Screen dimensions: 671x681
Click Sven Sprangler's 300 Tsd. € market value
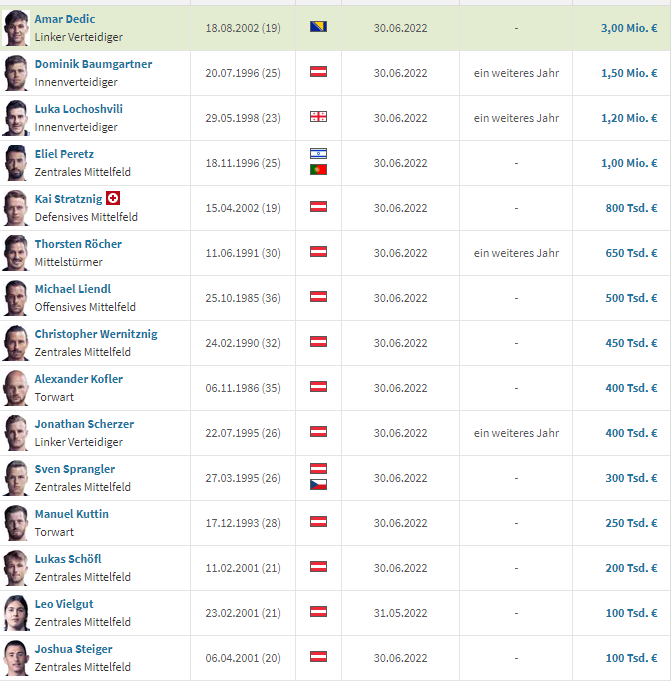click(631, 478)
